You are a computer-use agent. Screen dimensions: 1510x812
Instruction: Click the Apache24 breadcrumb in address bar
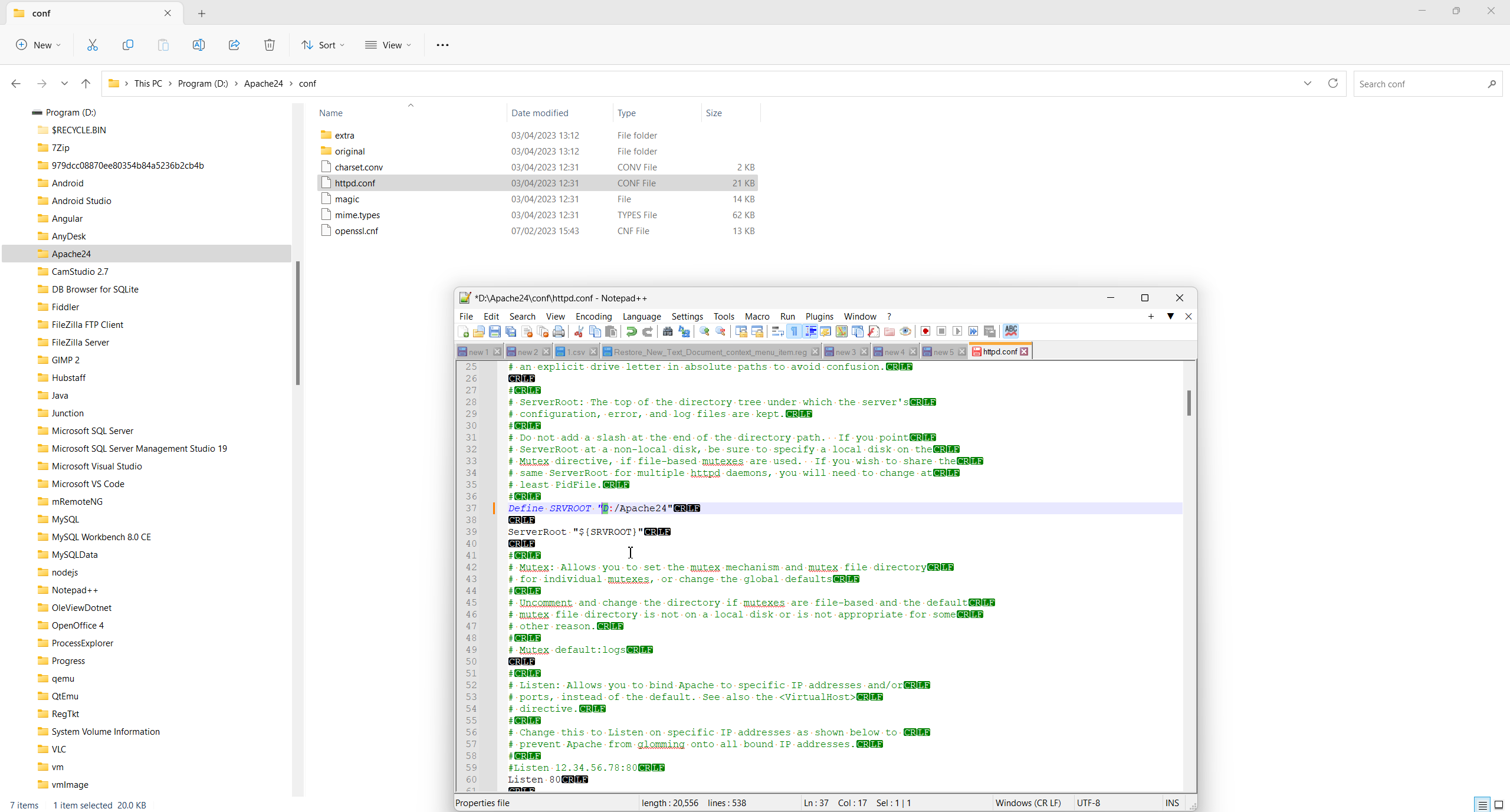[x=263, y=84]
